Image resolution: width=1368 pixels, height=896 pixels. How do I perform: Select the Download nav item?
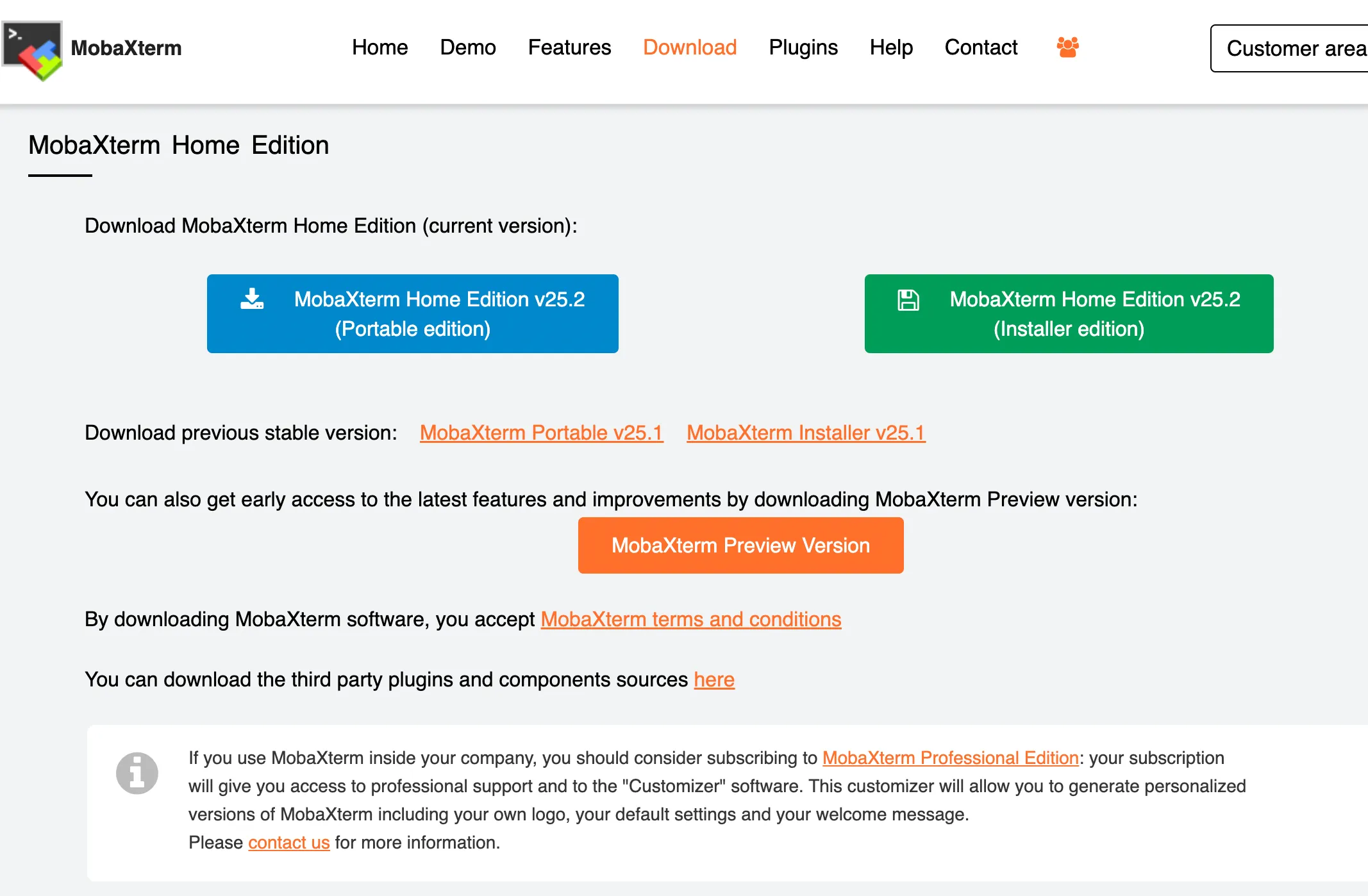(690, 47)
